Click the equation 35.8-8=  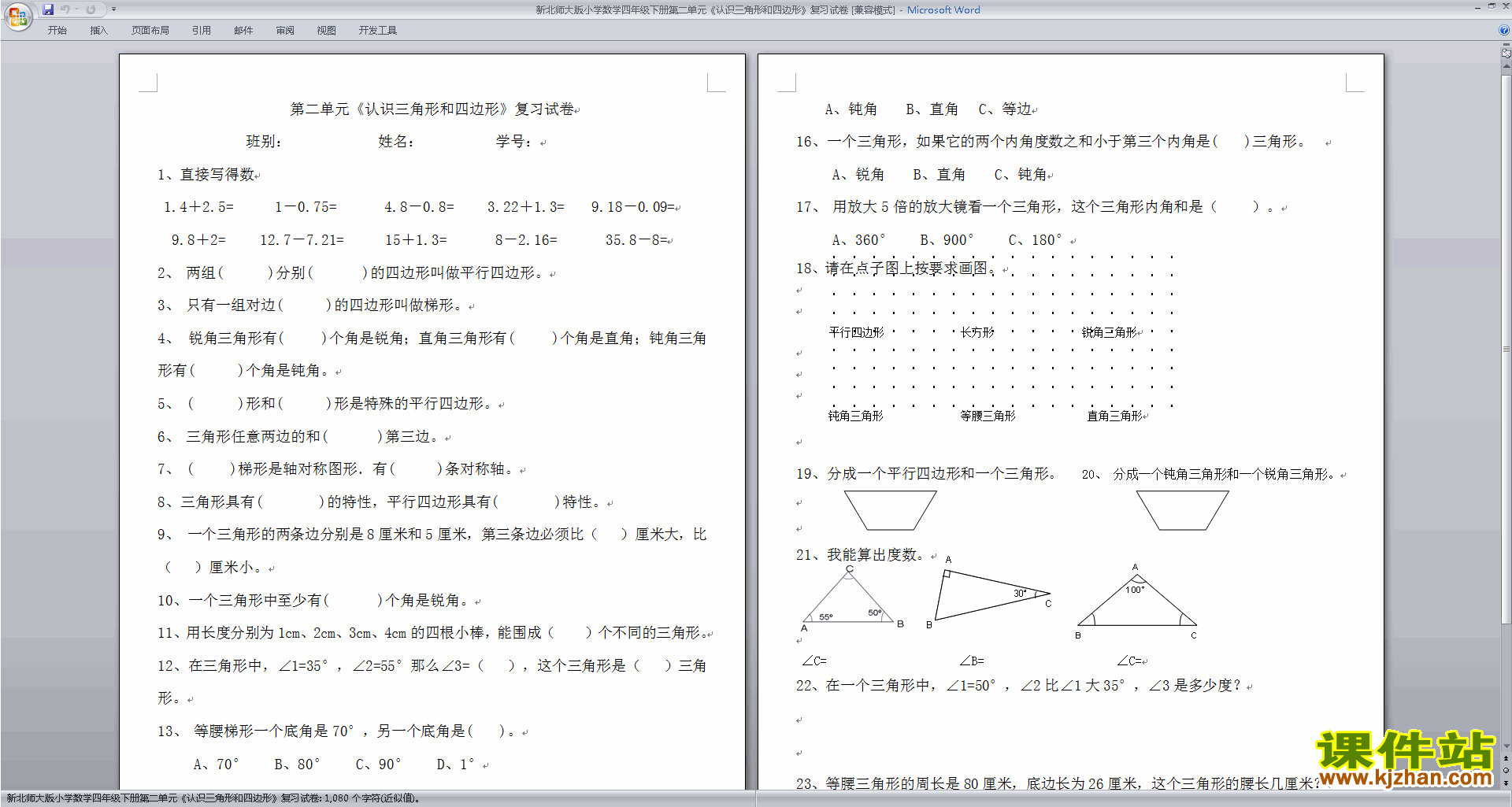[x=636, y=240]
